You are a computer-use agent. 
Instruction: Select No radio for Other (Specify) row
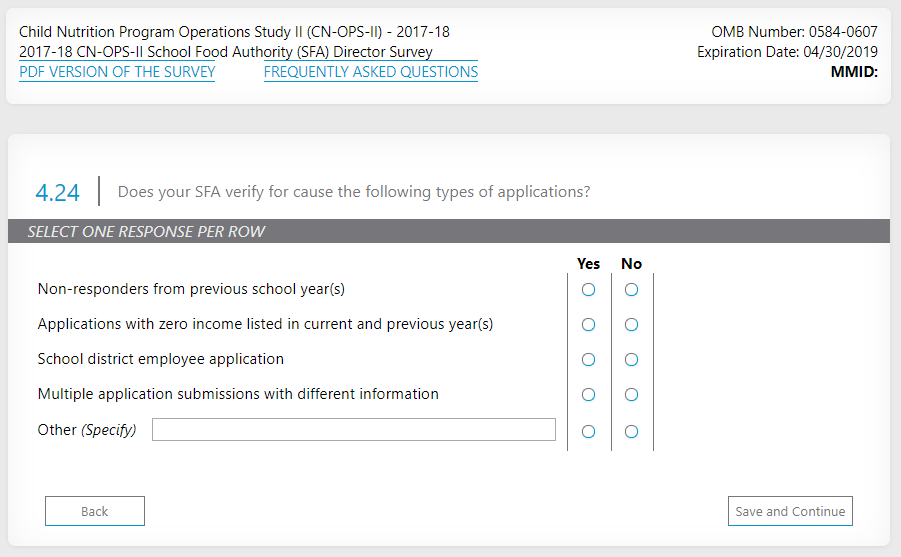coord(631,432)
